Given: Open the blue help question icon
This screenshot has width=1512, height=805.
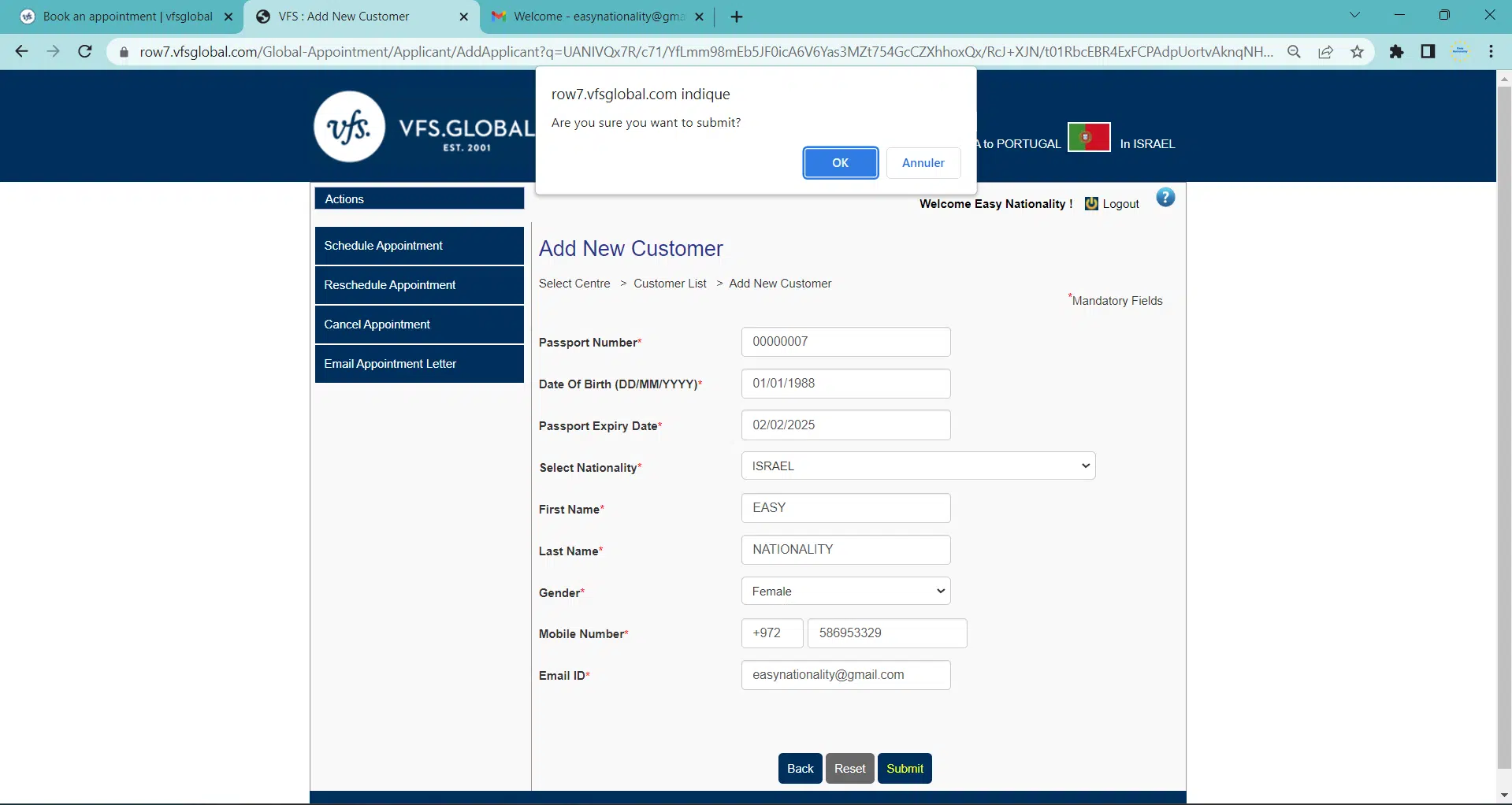Looking at the screenshot, I should tap(1165, 198).
